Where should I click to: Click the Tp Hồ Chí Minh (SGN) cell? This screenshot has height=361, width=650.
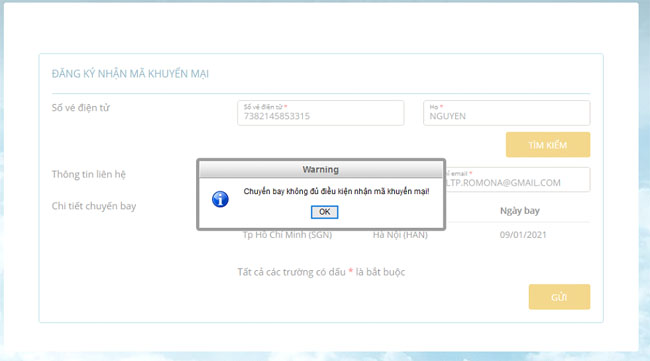(287, 235)
